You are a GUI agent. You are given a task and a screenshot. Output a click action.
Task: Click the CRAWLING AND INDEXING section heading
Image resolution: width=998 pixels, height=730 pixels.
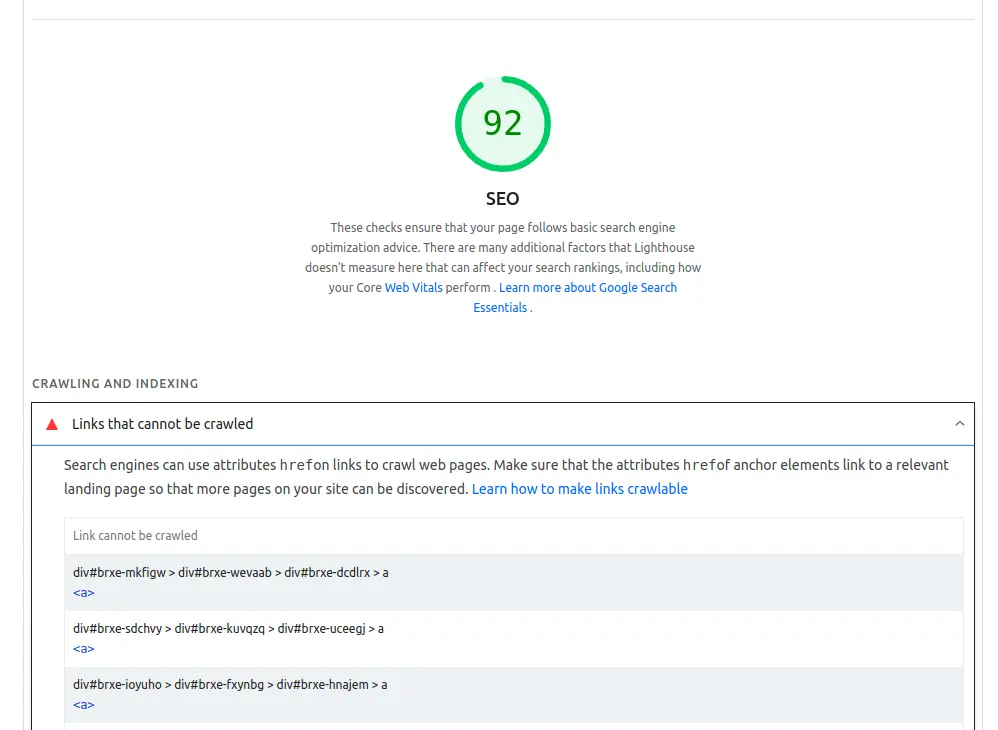click(x=115, y=383)
